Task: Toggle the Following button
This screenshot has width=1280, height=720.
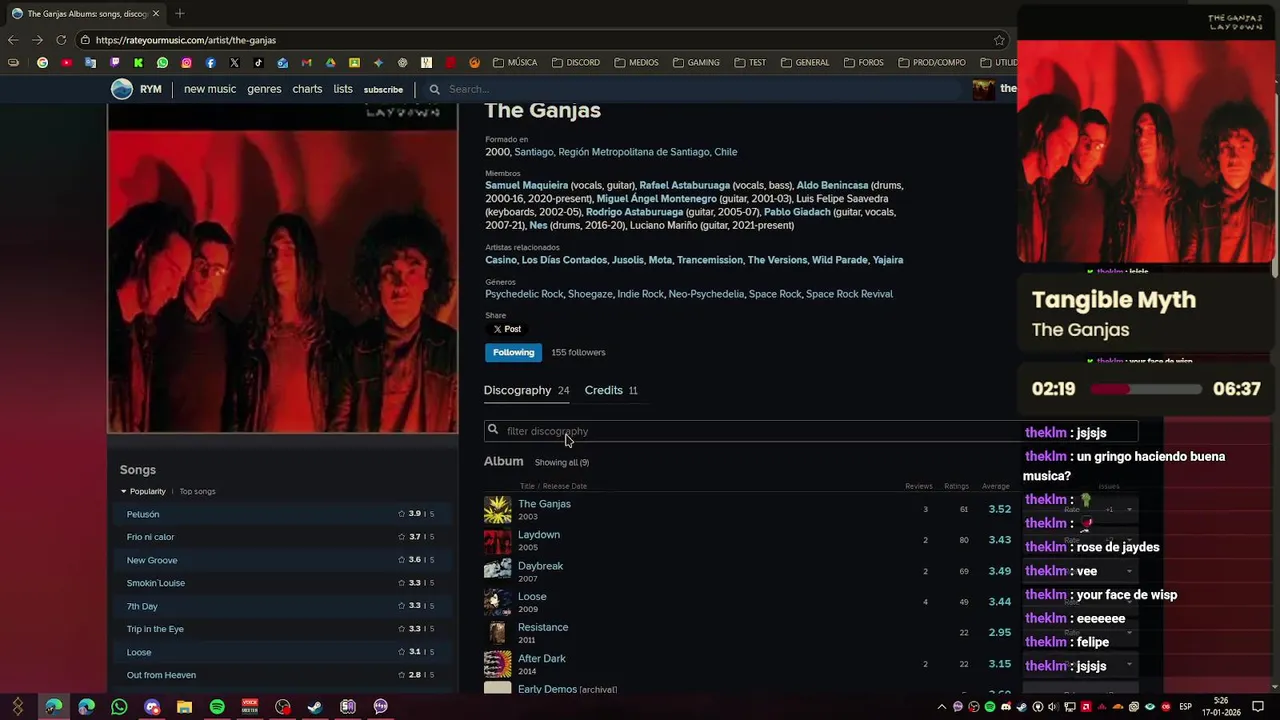Action: pyautogui.click(x=513, y=352)
